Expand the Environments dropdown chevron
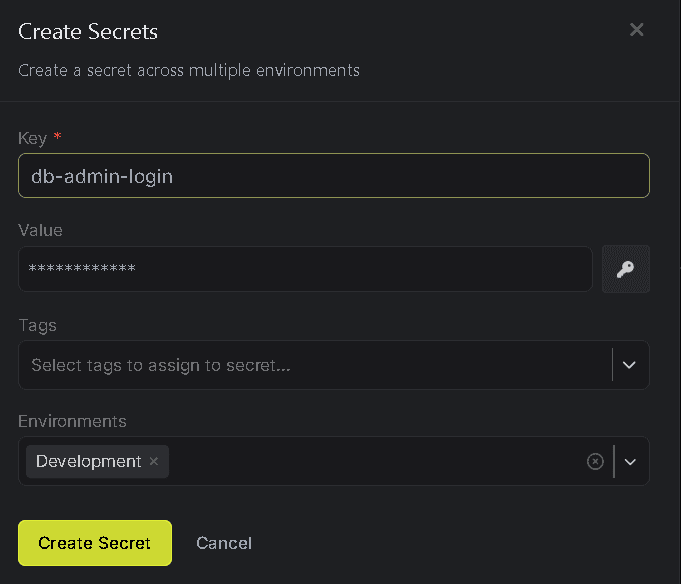 [x=629, y=461]
